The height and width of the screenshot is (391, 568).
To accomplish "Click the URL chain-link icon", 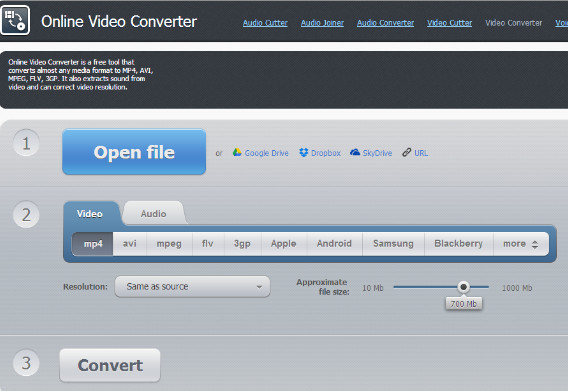I will pos(406,153).
